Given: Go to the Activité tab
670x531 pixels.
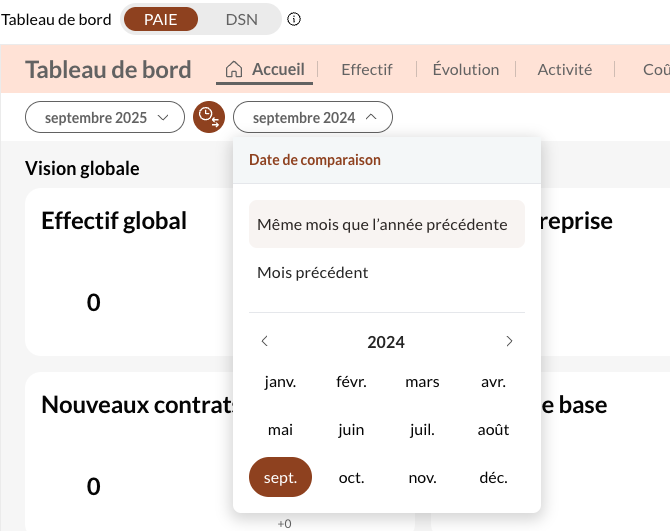Looking at the screenshot, I should click(564, 69).
